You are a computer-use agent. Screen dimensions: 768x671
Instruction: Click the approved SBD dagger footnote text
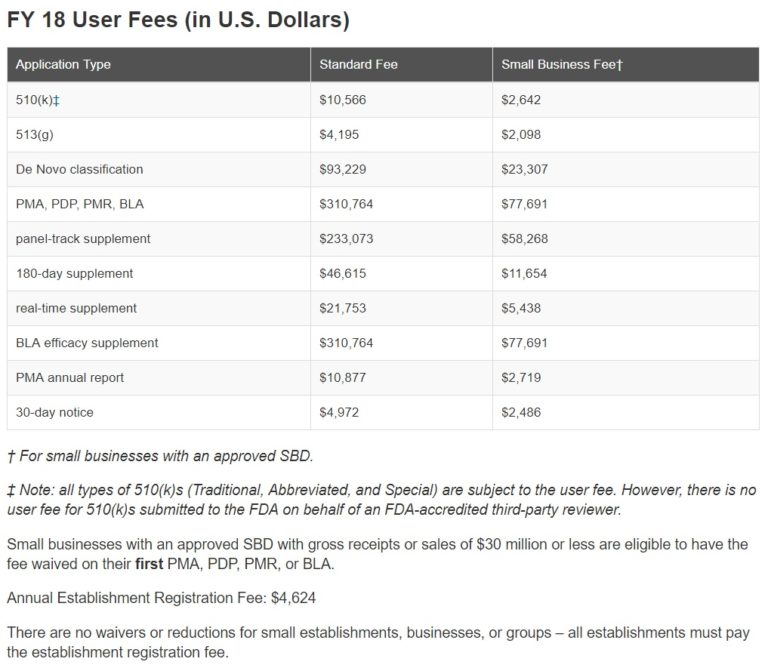pos(160,456)
